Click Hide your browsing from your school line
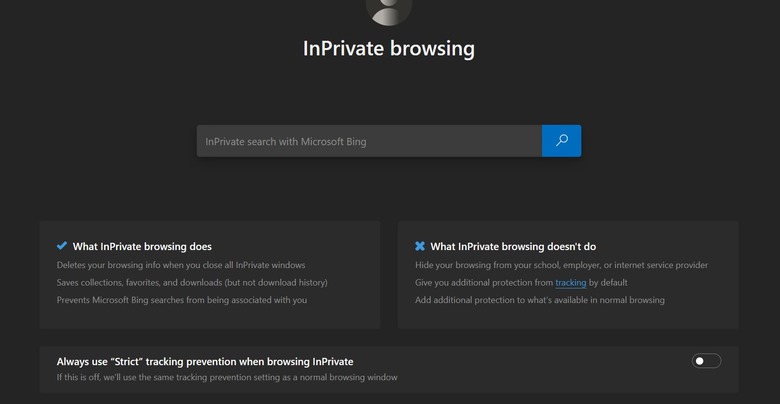 pyautogui.click(x=561, y=265)
